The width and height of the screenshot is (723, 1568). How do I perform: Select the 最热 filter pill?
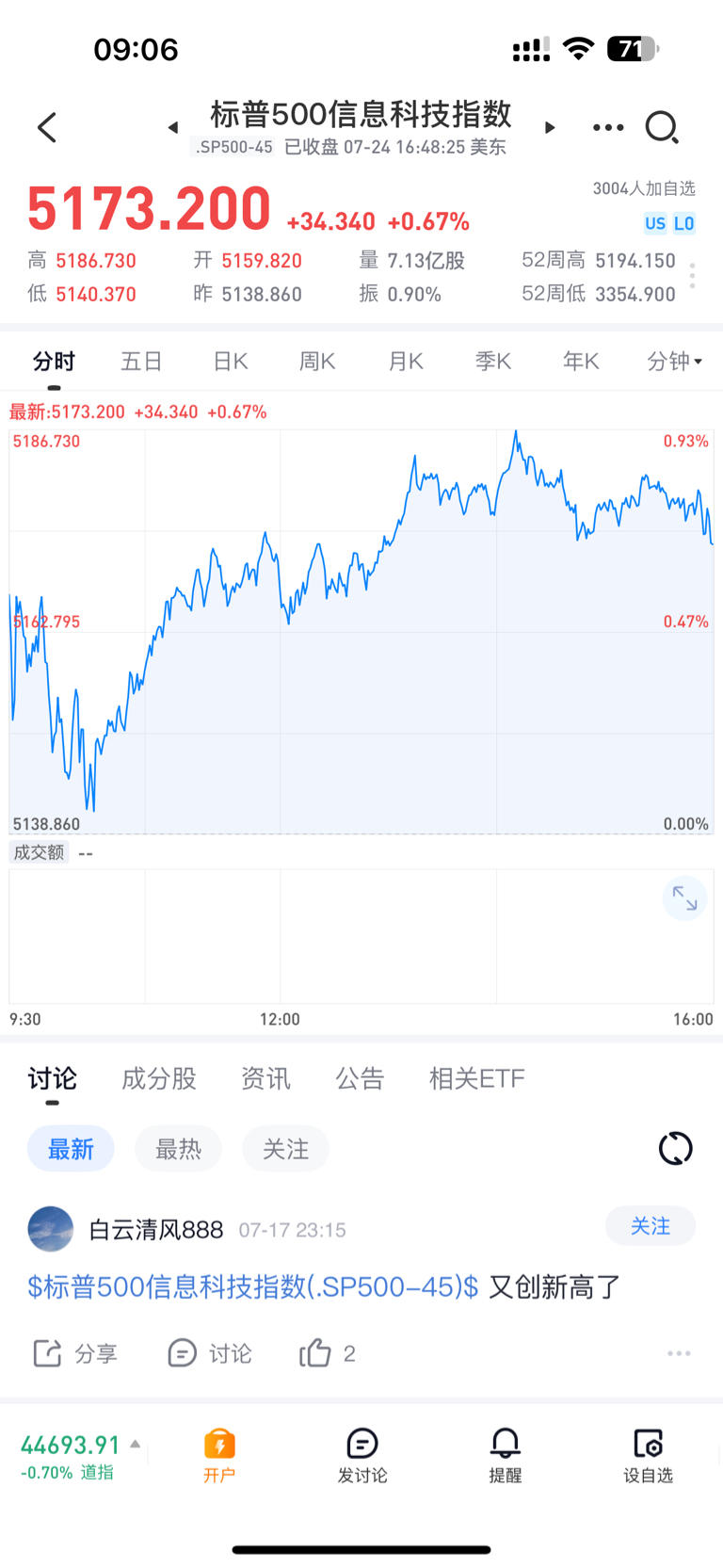tap(178, 1149)
